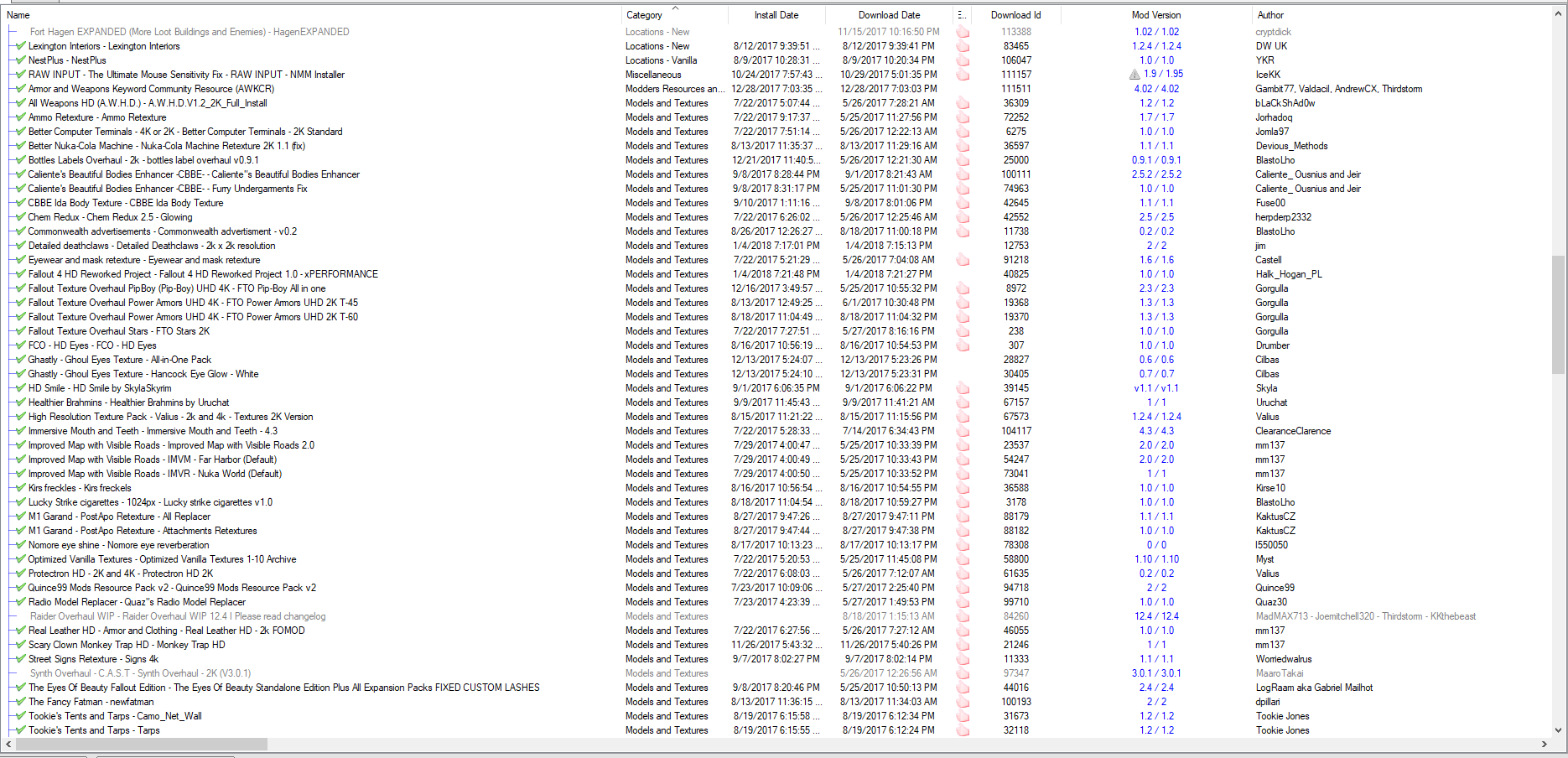This screenshot has width=1568, height=758.
Task: Open version link 4.02 / 4.02
Action: click(1156, 89)
